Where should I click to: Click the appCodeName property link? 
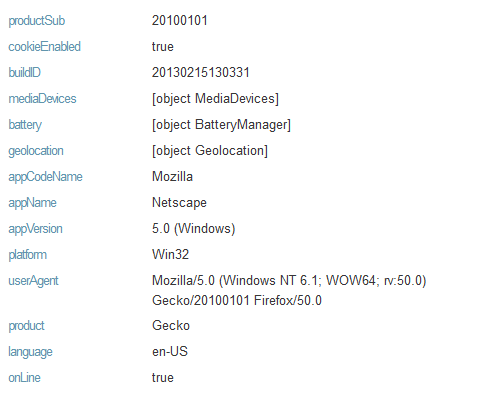(45, 177)
